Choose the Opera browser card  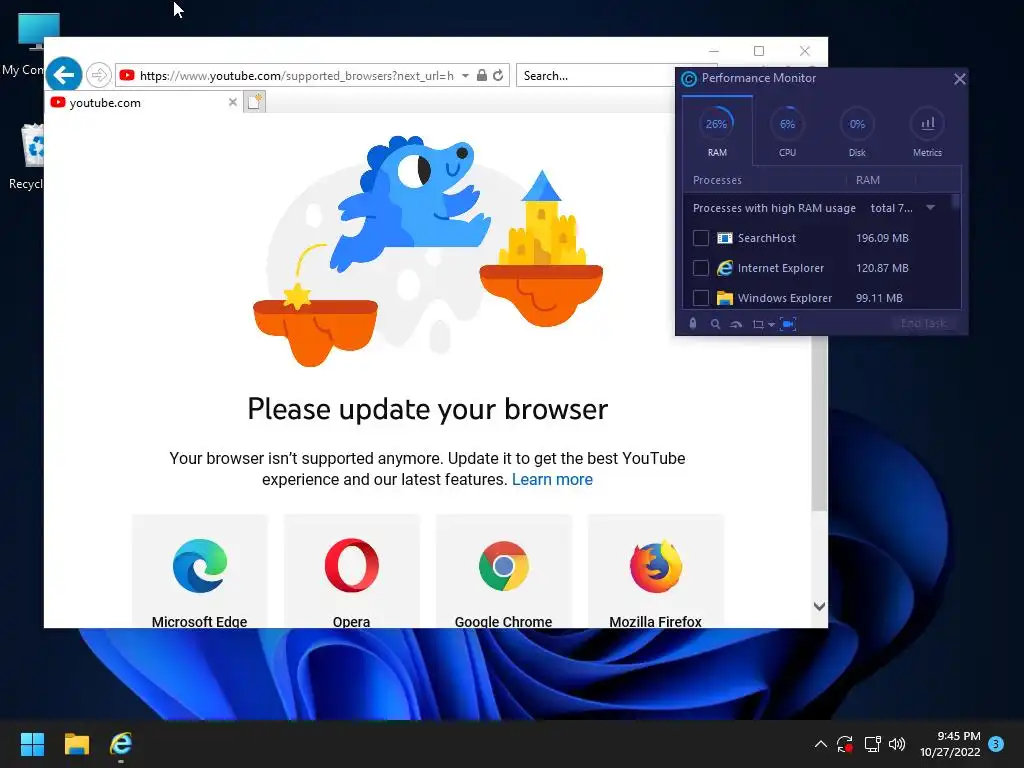[x=351, y=571]
